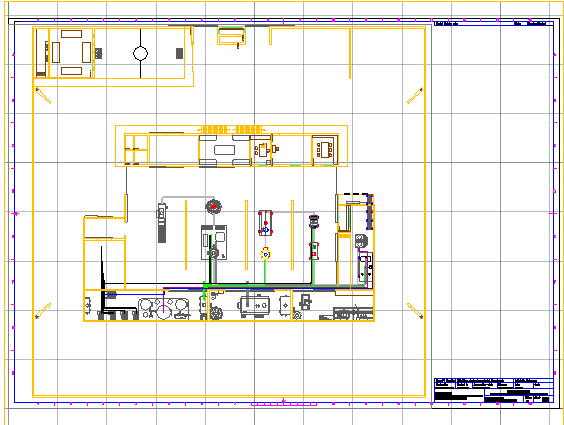The image size is (564, 425).
Task: Click the conference table with six chairs
Action: point(325,150)
